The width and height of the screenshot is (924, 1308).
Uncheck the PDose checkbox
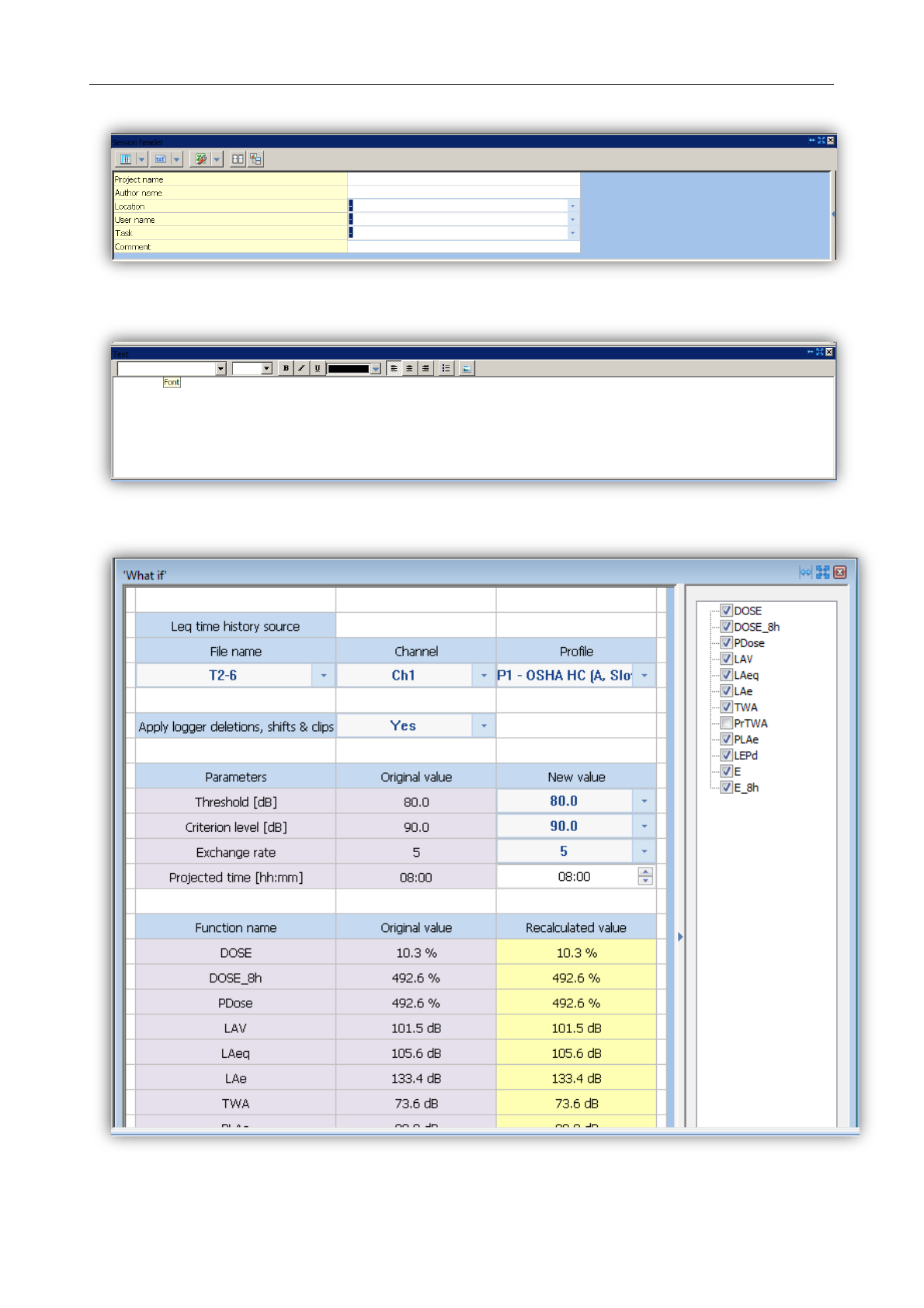point(727,642)
